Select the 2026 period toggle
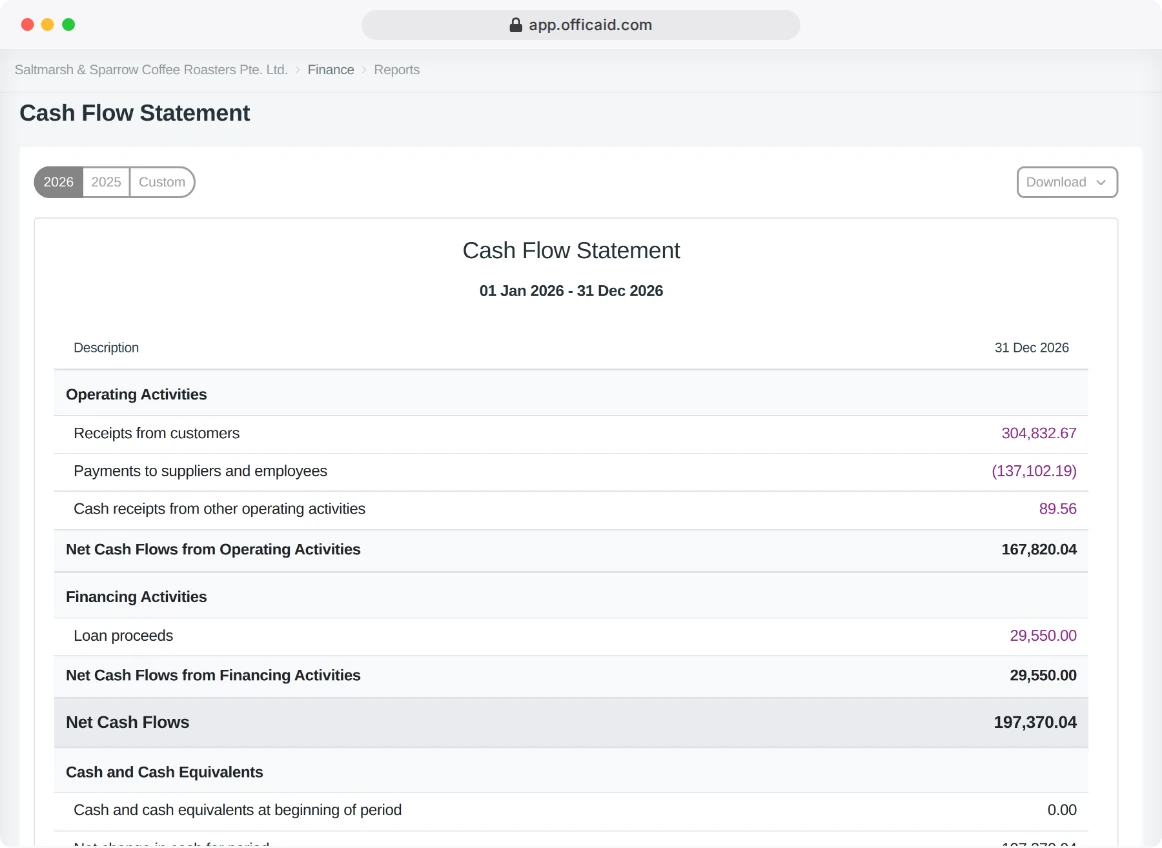 [x=59, y=182]
